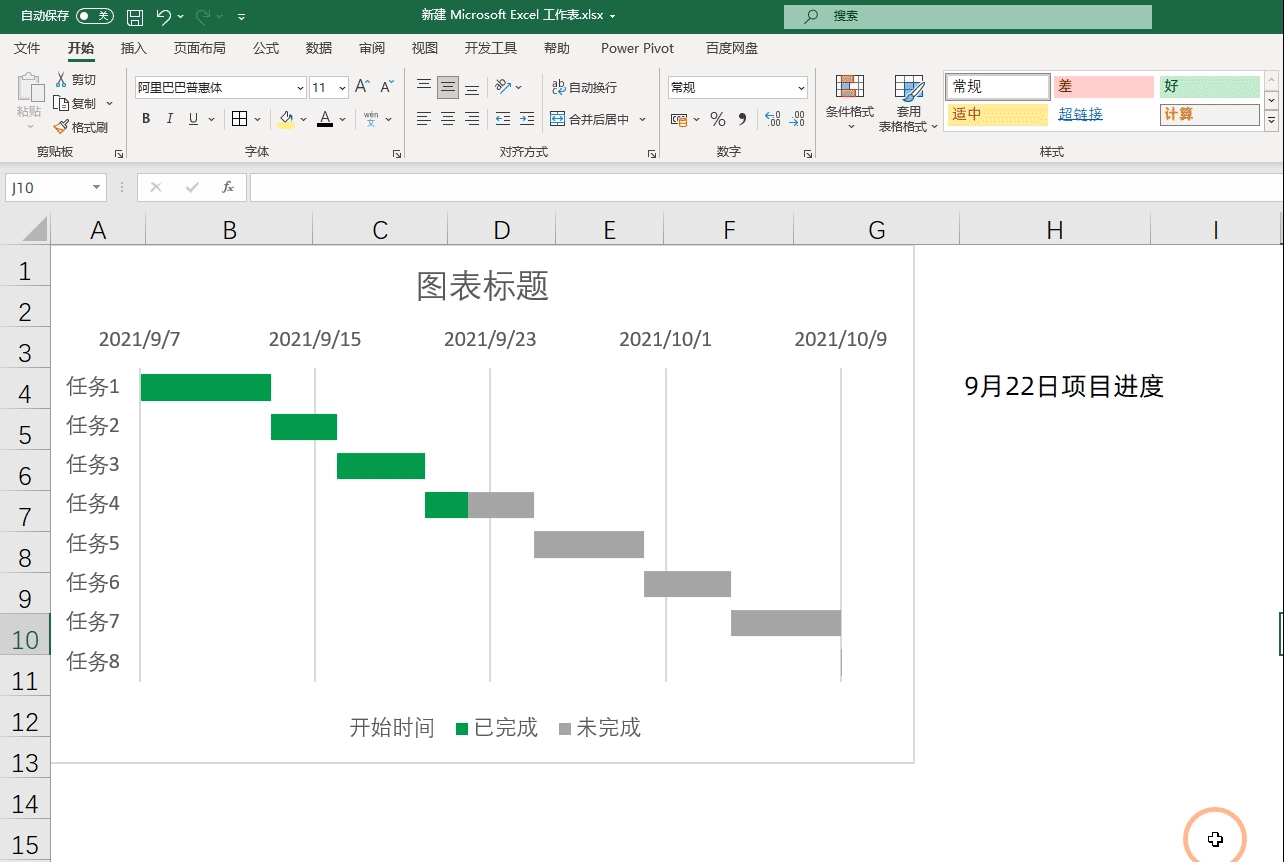Apply the 好 (Good) cell style
This screenshot has height=862, width=1284.
click(1210, 87)
